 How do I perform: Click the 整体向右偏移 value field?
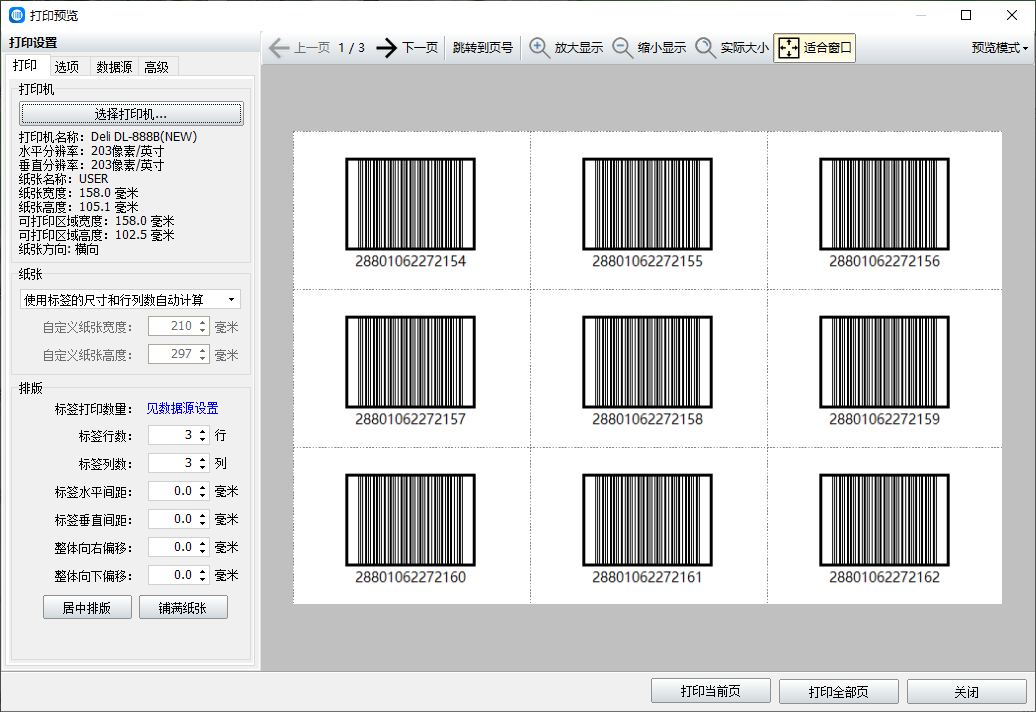(172, 547)
